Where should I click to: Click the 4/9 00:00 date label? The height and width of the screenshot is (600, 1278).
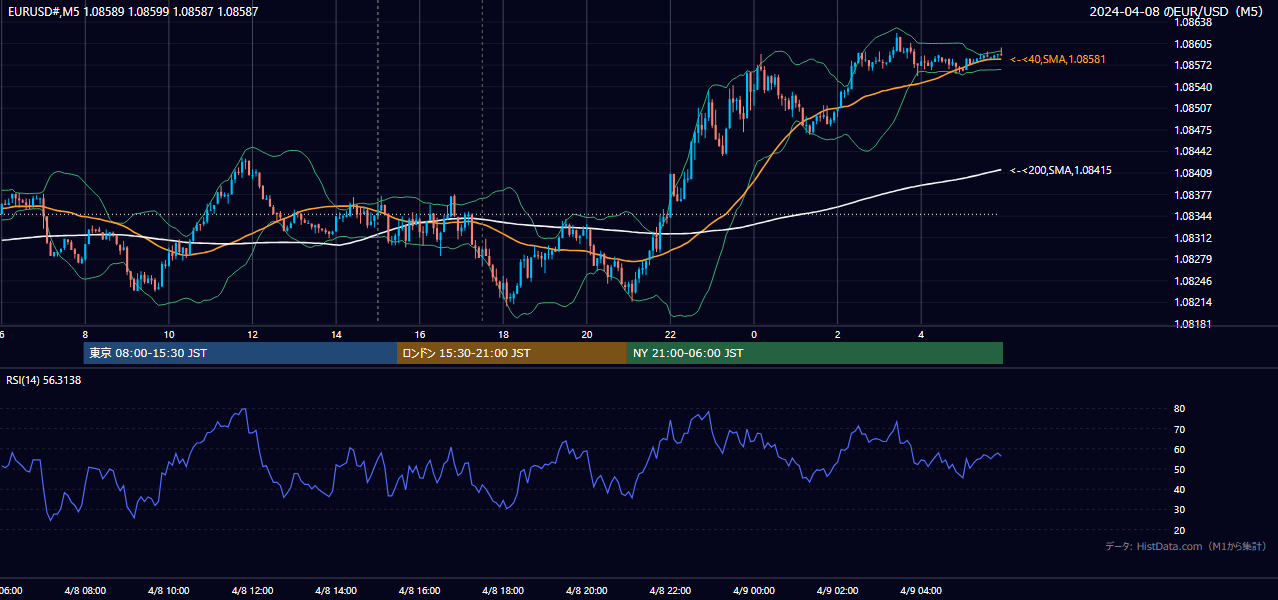tap(754, 591)
